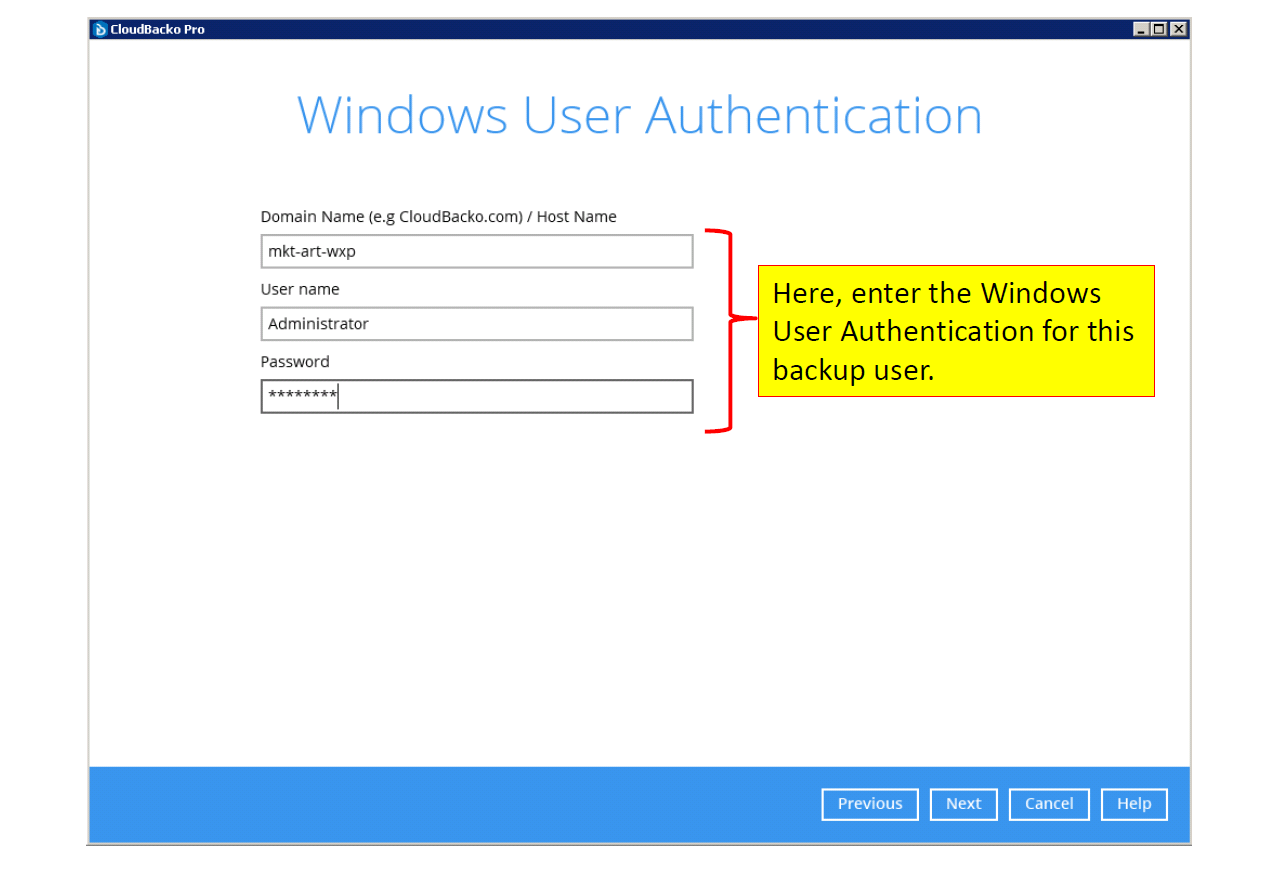The height and width of the screenshot is (888, 1268).
Task: Click the Domain Name field label text
Action: (x=438, y=217)
